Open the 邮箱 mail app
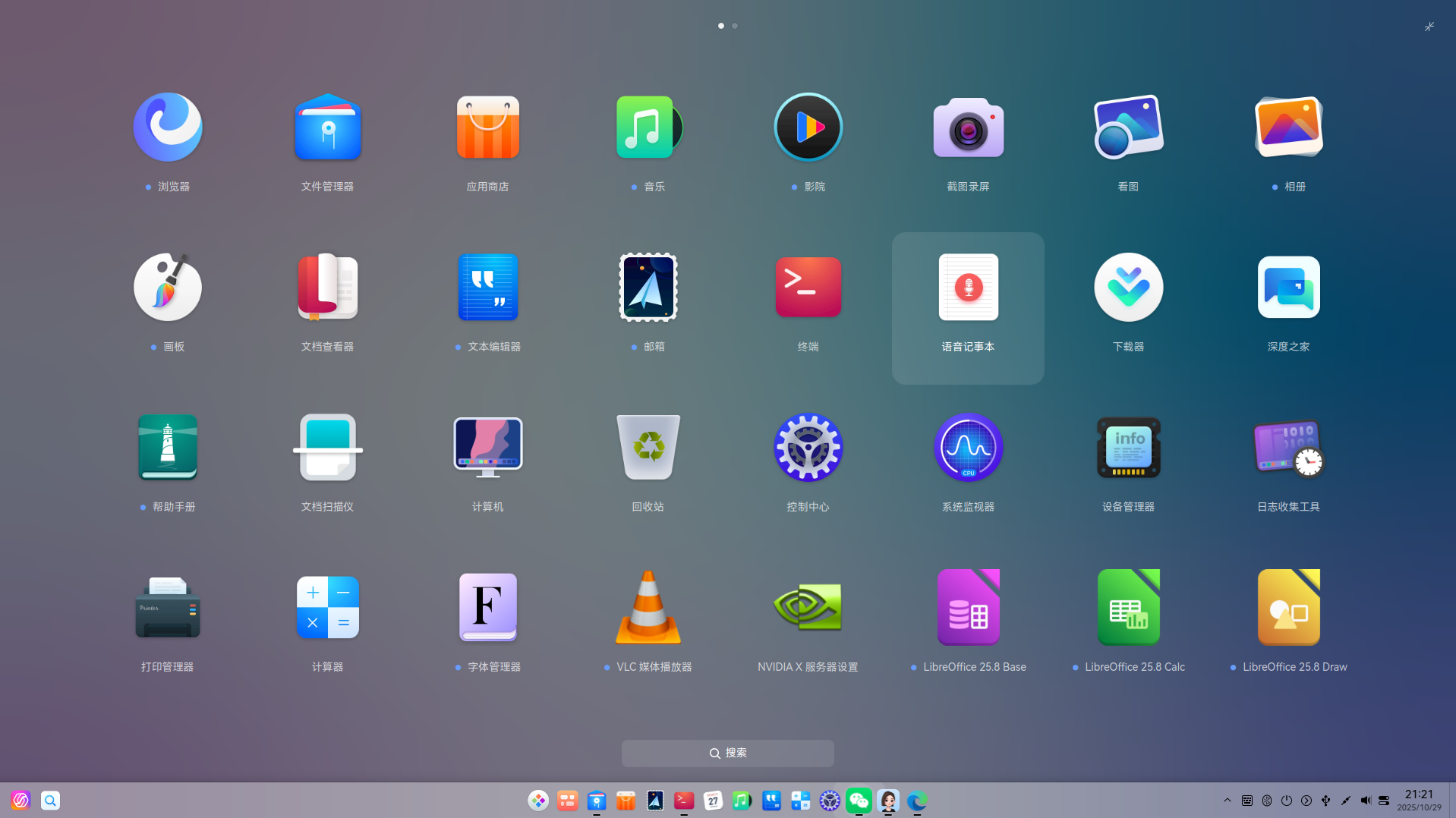This screenshot has width=1456, height=818. [x=648, y=288]
